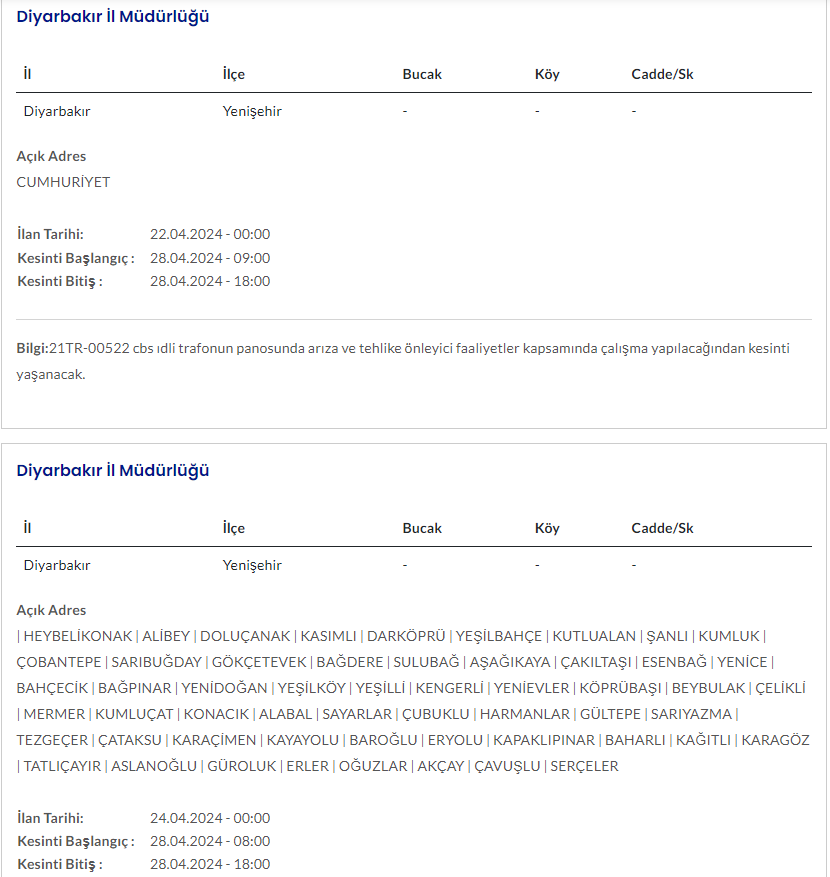The height and width of the screenshot is (877, 830).
Task: Click the 22.04.2024 - 00:00 announcement date
Action: coord(210,234)
